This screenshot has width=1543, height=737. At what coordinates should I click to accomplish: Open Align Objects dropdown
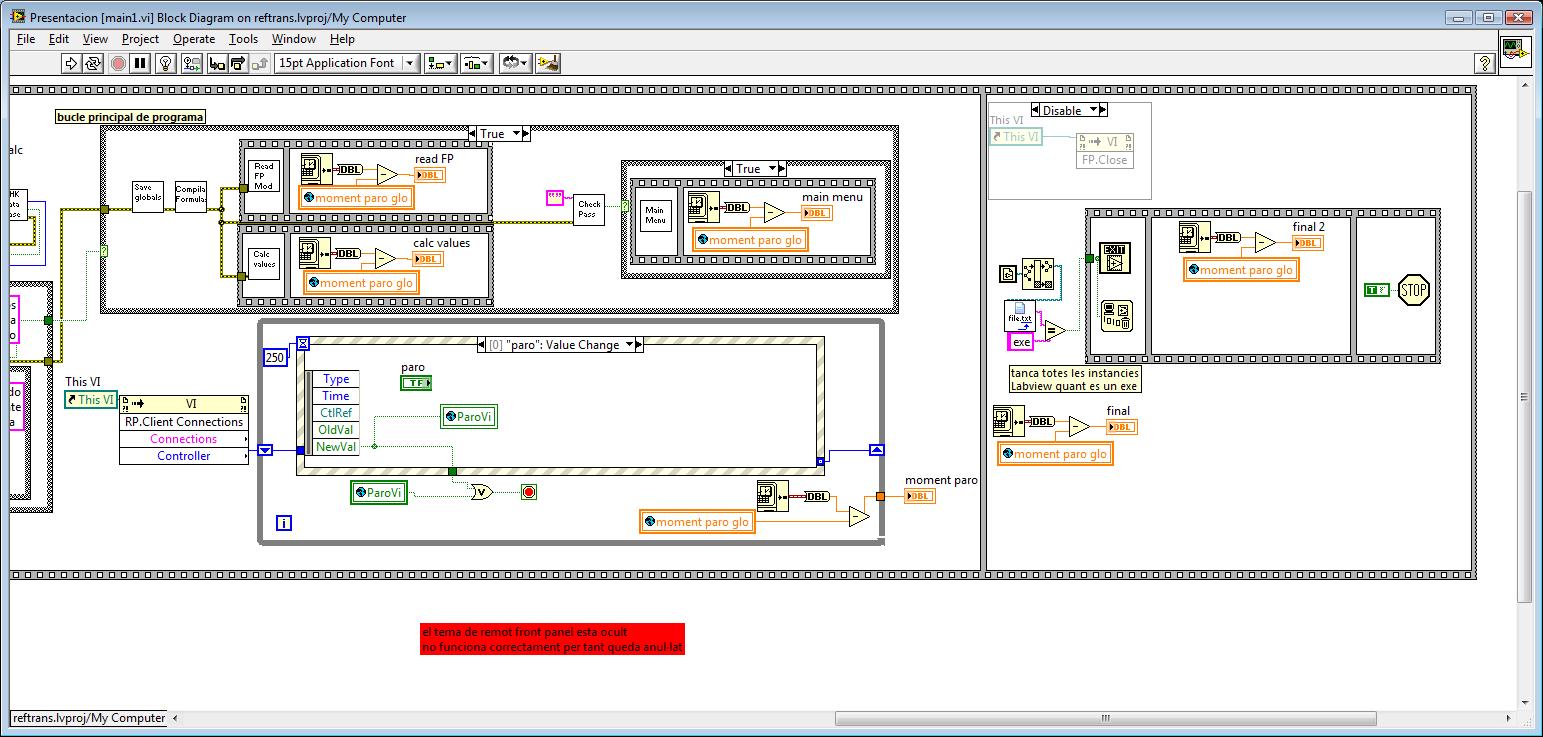(439, 63)
